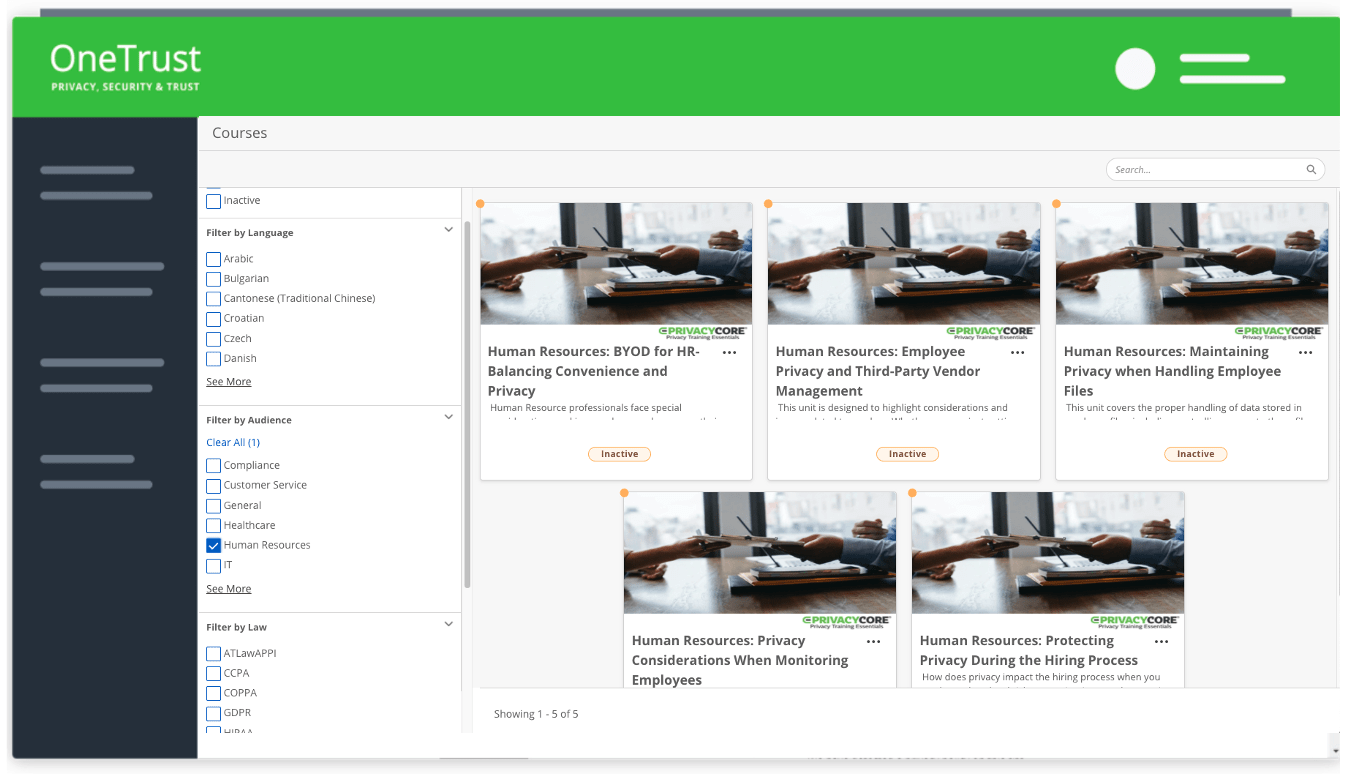Viewport: 1353px width, 778px height.
Task: Click Inactive badge on Employee Privacy Vendor card
Action: [907, 454]
